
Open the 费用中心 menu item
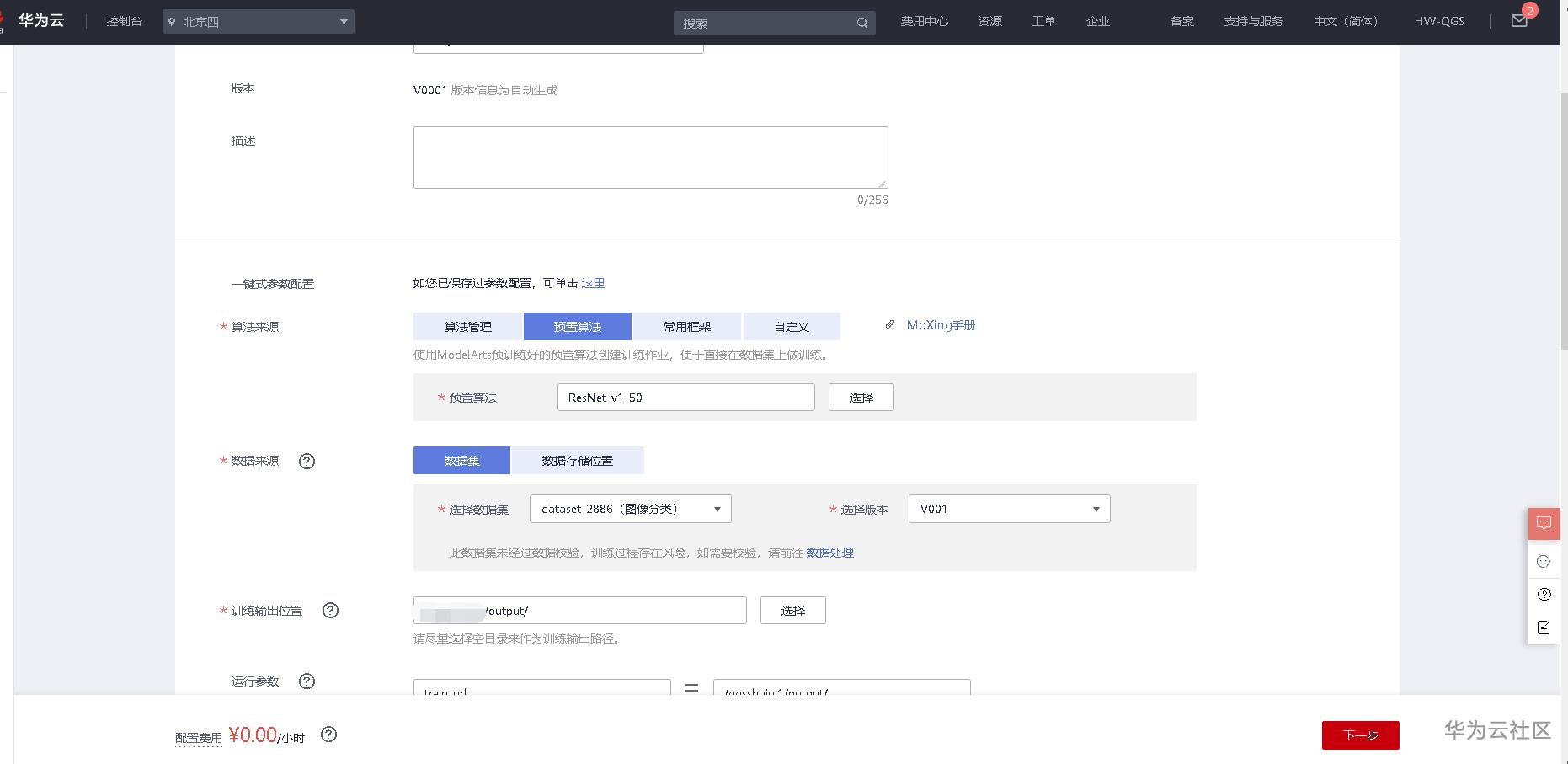point(924,22)
